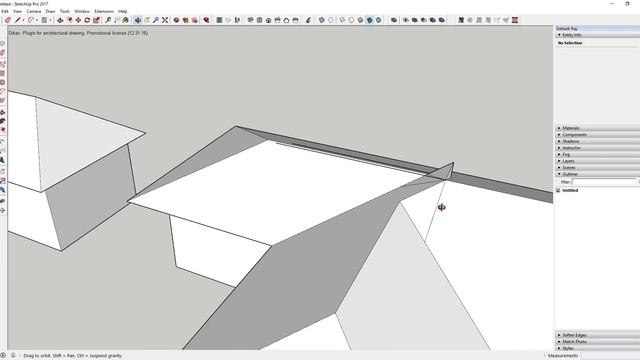Expand the Fog panel
The height and width of the screenshot is (360, 640).
597,154
